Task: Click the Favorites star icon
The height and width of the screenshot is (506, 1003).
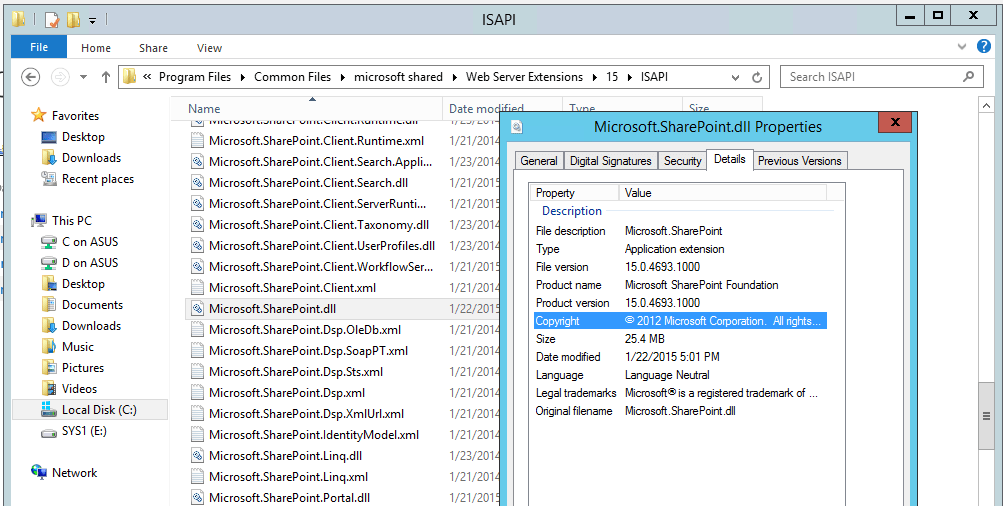Action: [x=39, y=115]
